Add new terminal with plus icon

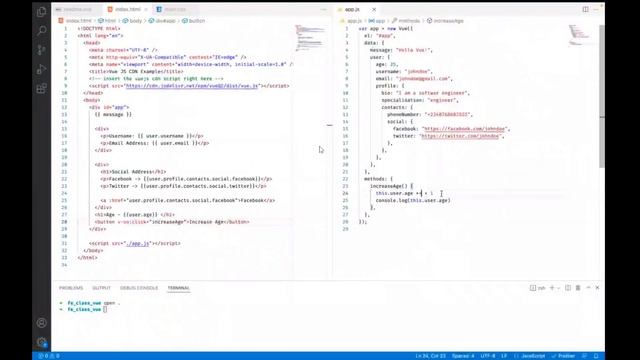552,288
